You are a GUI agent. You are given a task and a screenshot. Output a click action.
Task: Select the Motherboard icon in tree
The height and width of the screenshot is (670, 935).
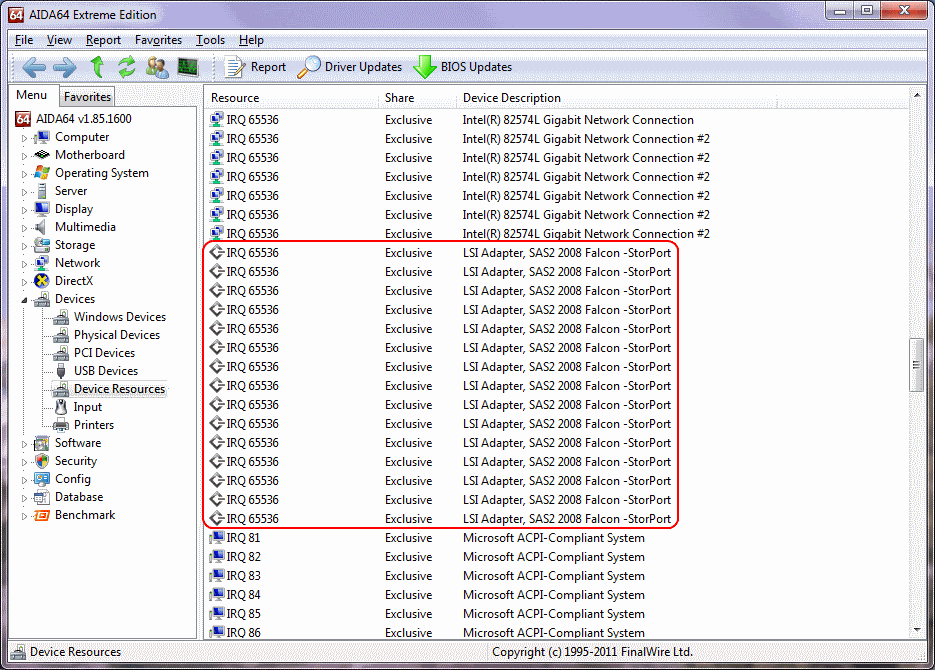tap(42, 155)
